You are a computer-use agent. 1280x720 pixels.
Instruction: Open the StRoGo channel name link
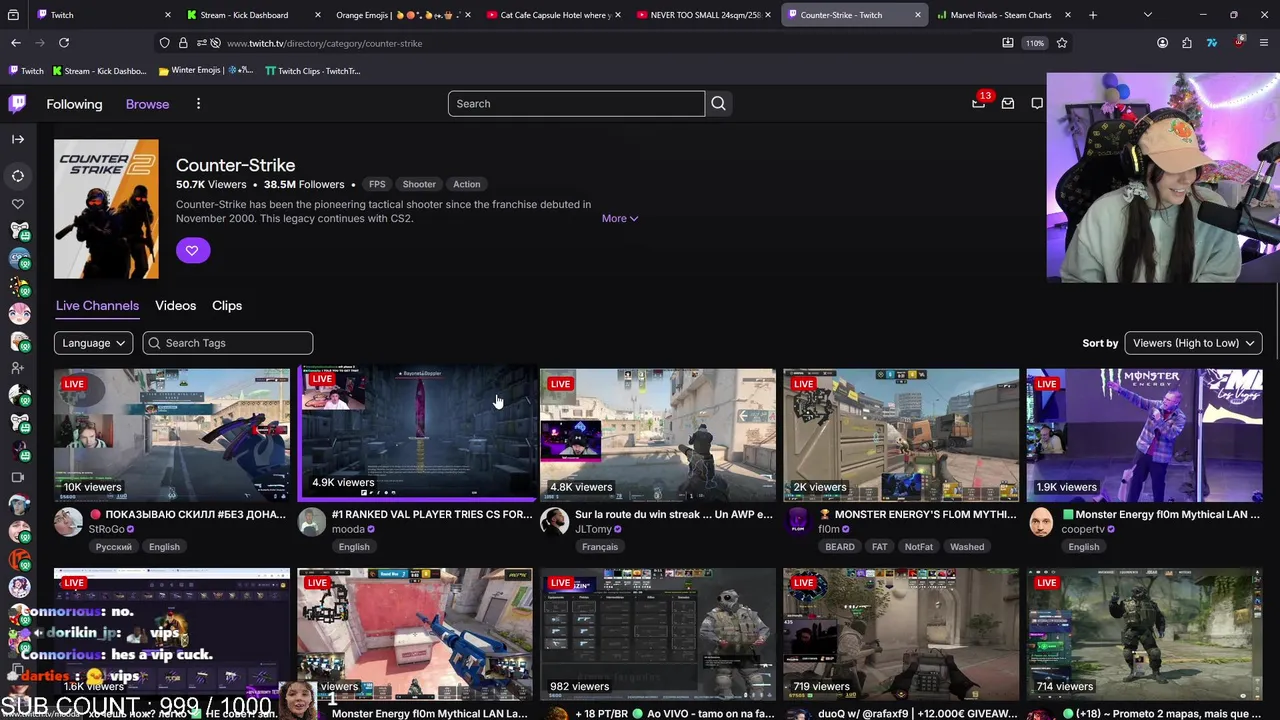tap(107, 530)
